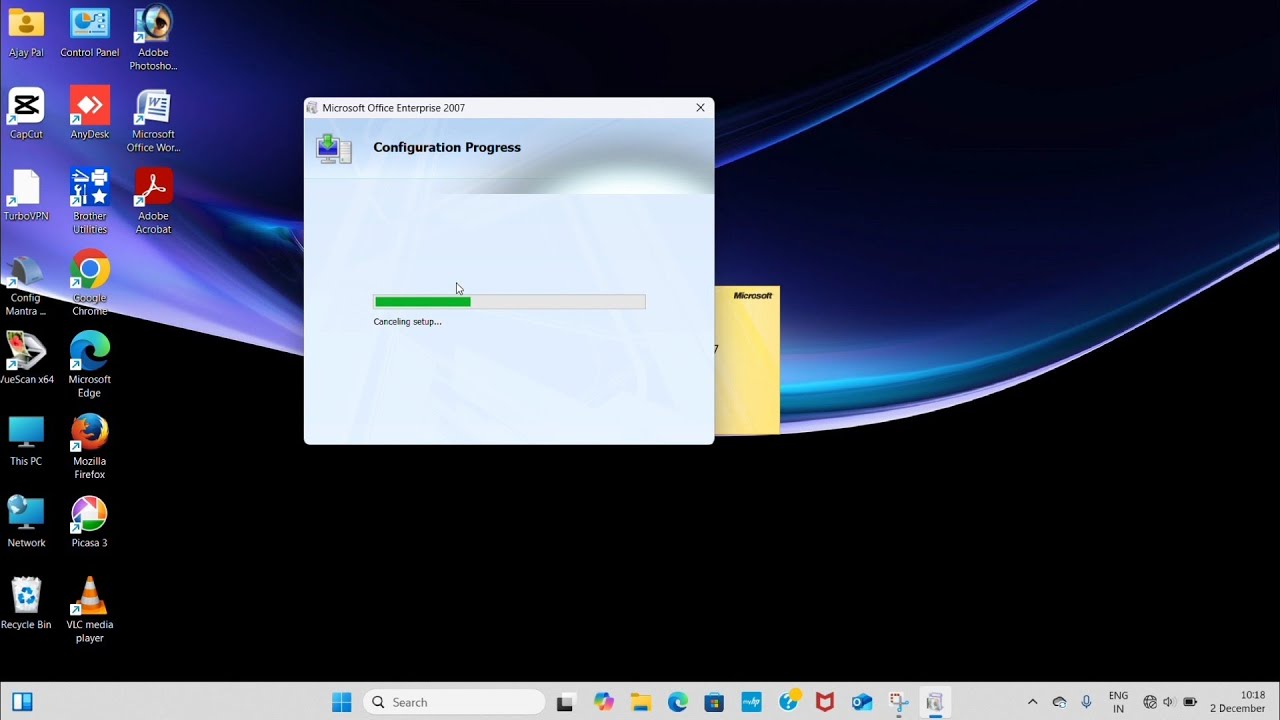The image size is (1280, 720).
Task: Launch Adobe Acrobat from desktop
Action: (x=153, y=202)
